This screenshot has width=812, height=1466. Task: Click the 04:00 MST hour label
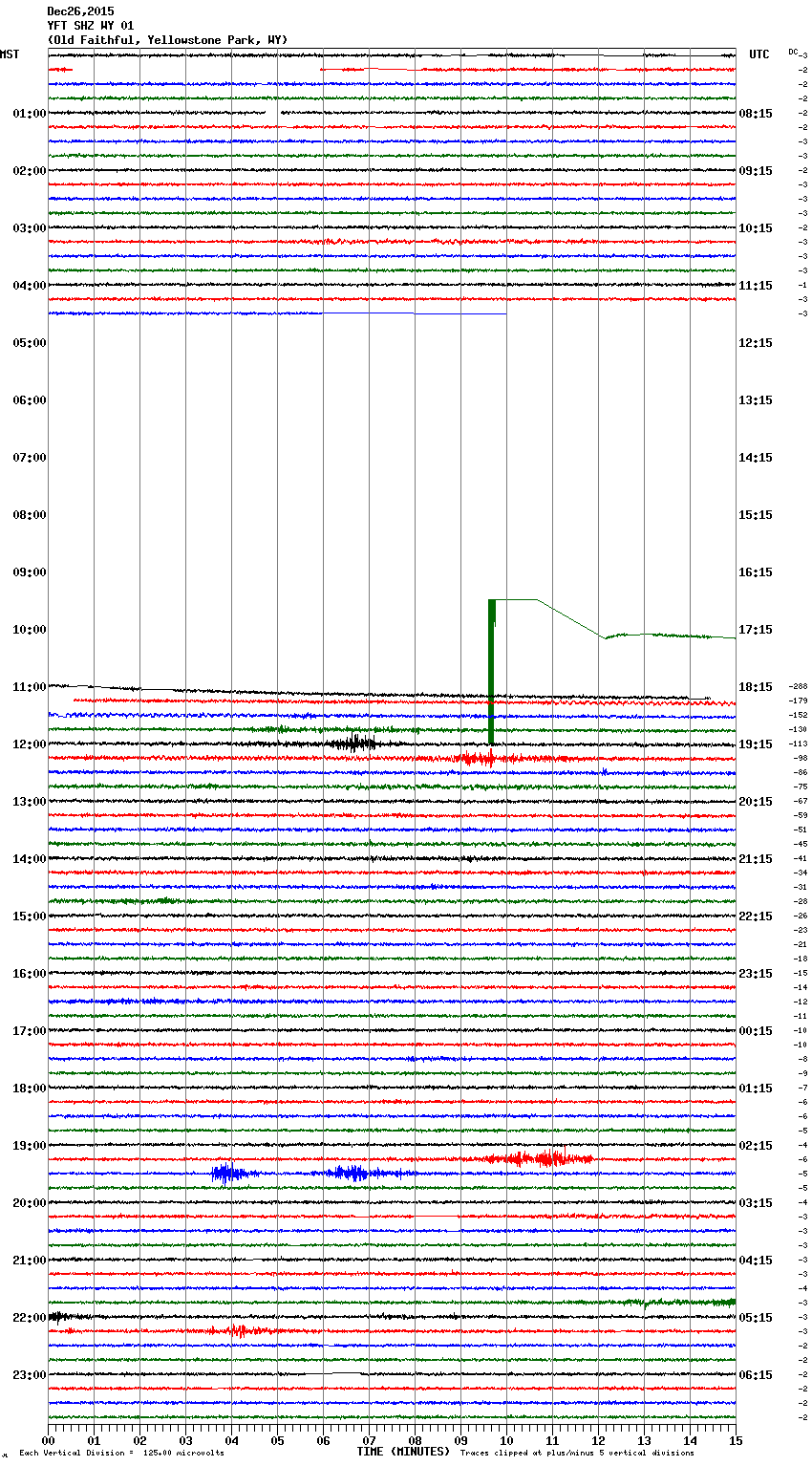pos(30,286)
